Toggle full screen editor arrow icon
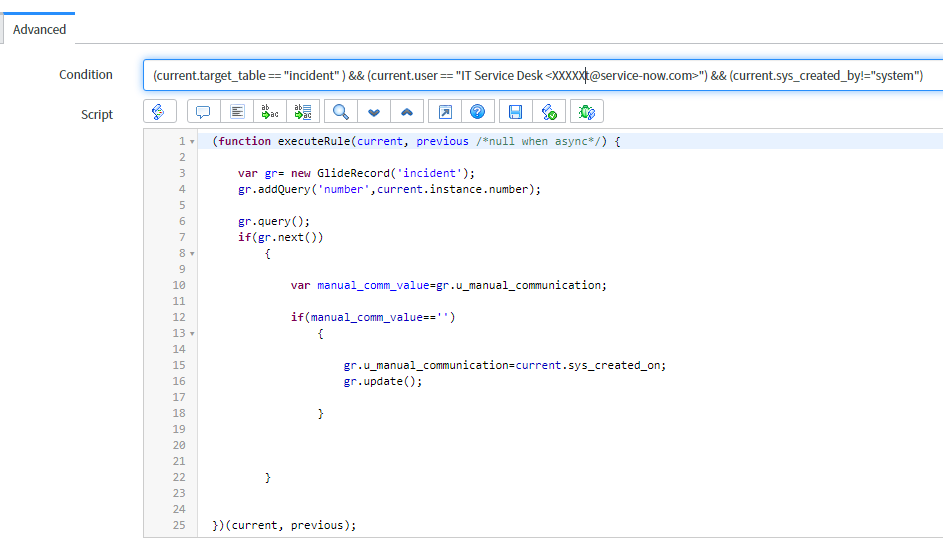 pyautogui.click(x=445, y=112)
